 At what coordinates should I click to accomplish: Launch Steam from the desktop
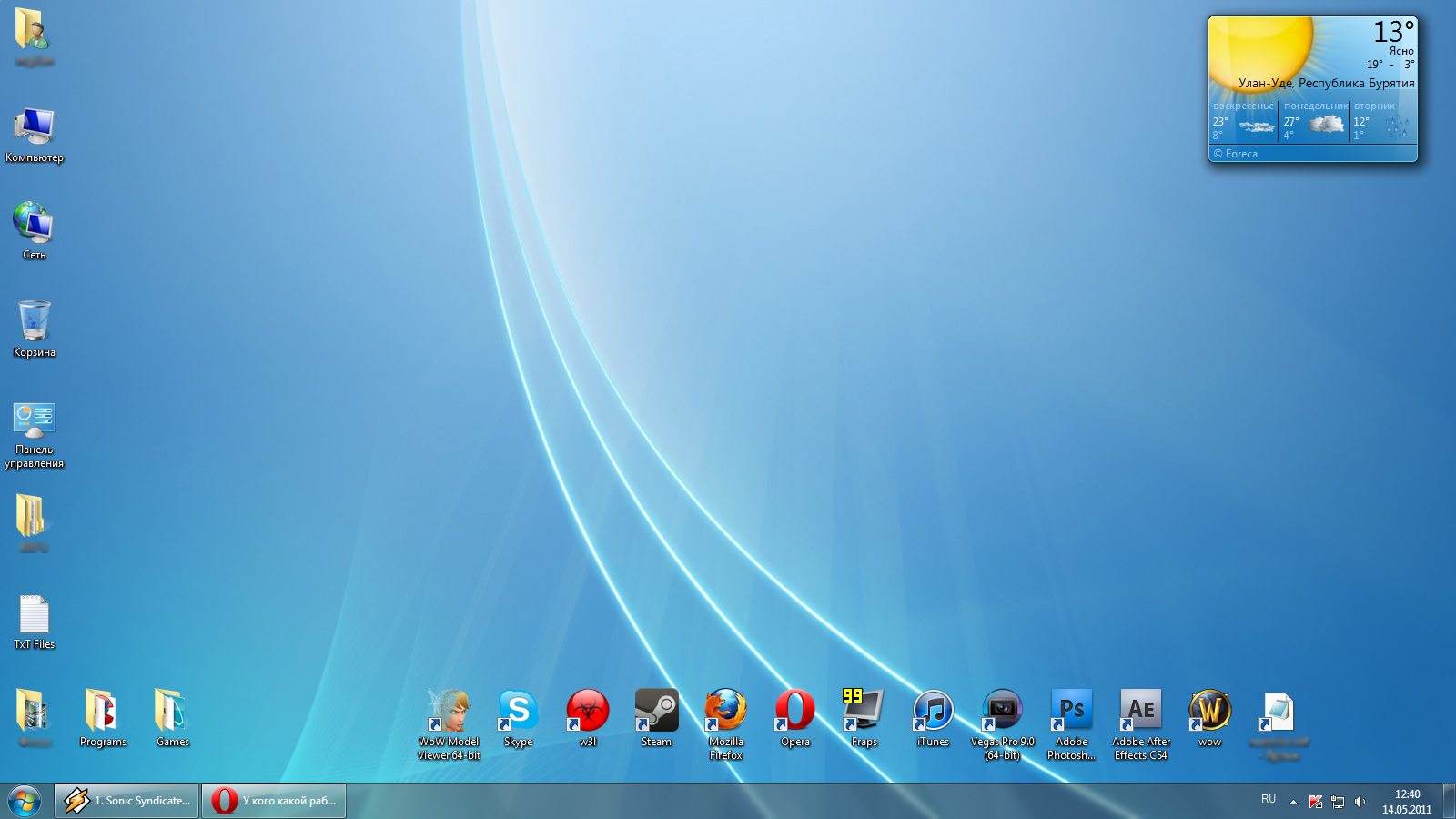656,712
